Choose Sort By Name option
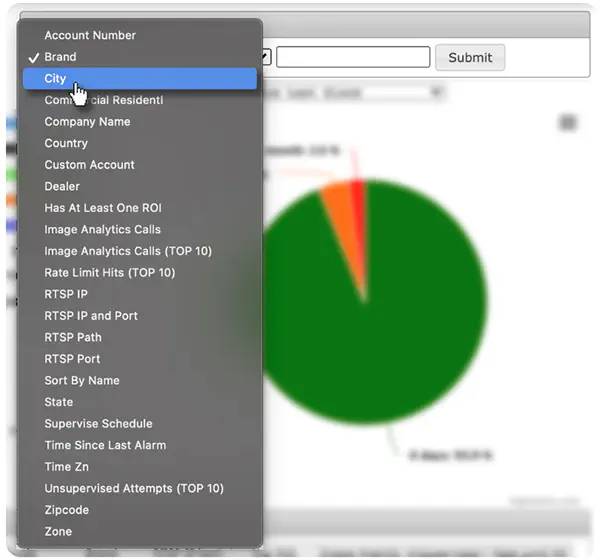The image size is (600, 560). (x=140, y=380)
